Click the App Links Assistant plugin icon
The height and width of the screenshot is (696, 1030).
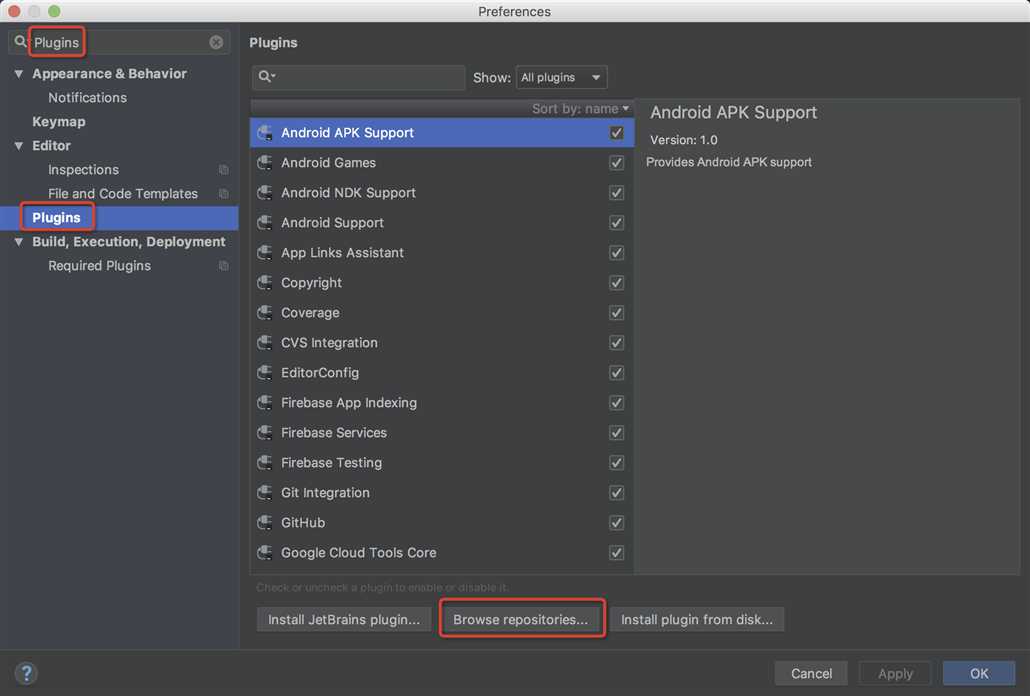pos(265,253)
